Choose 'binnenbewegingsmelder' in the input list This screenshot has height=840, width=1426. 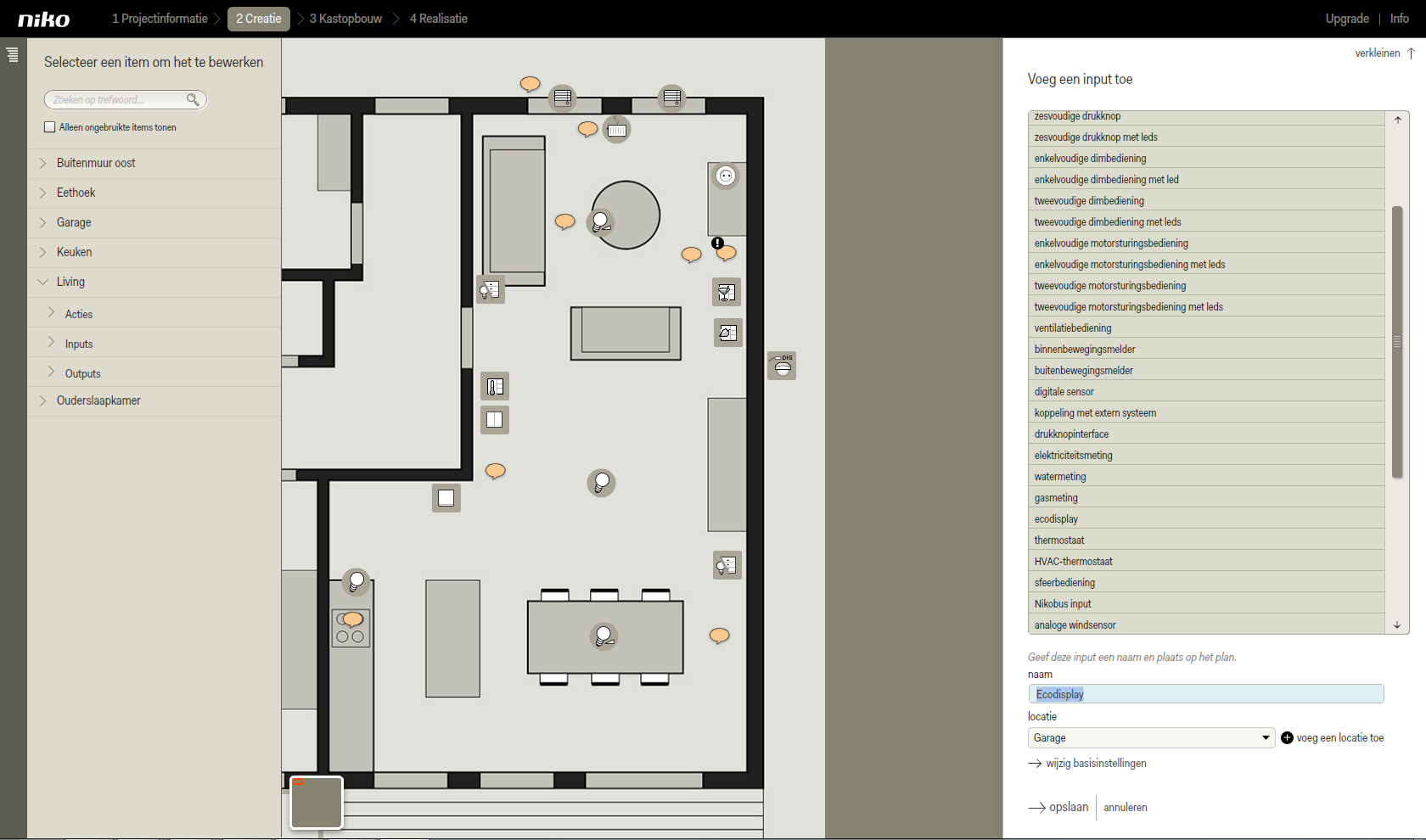[x=1206, y=350]
